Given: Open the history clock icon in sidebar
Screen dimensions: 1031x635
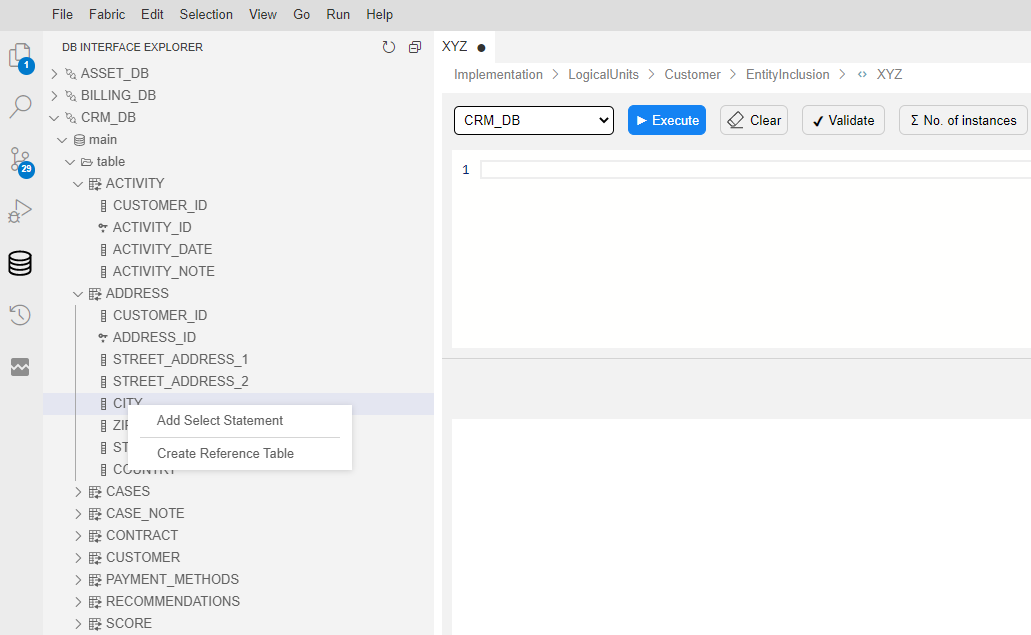Looking at the screenshot, I should point(20,315).
